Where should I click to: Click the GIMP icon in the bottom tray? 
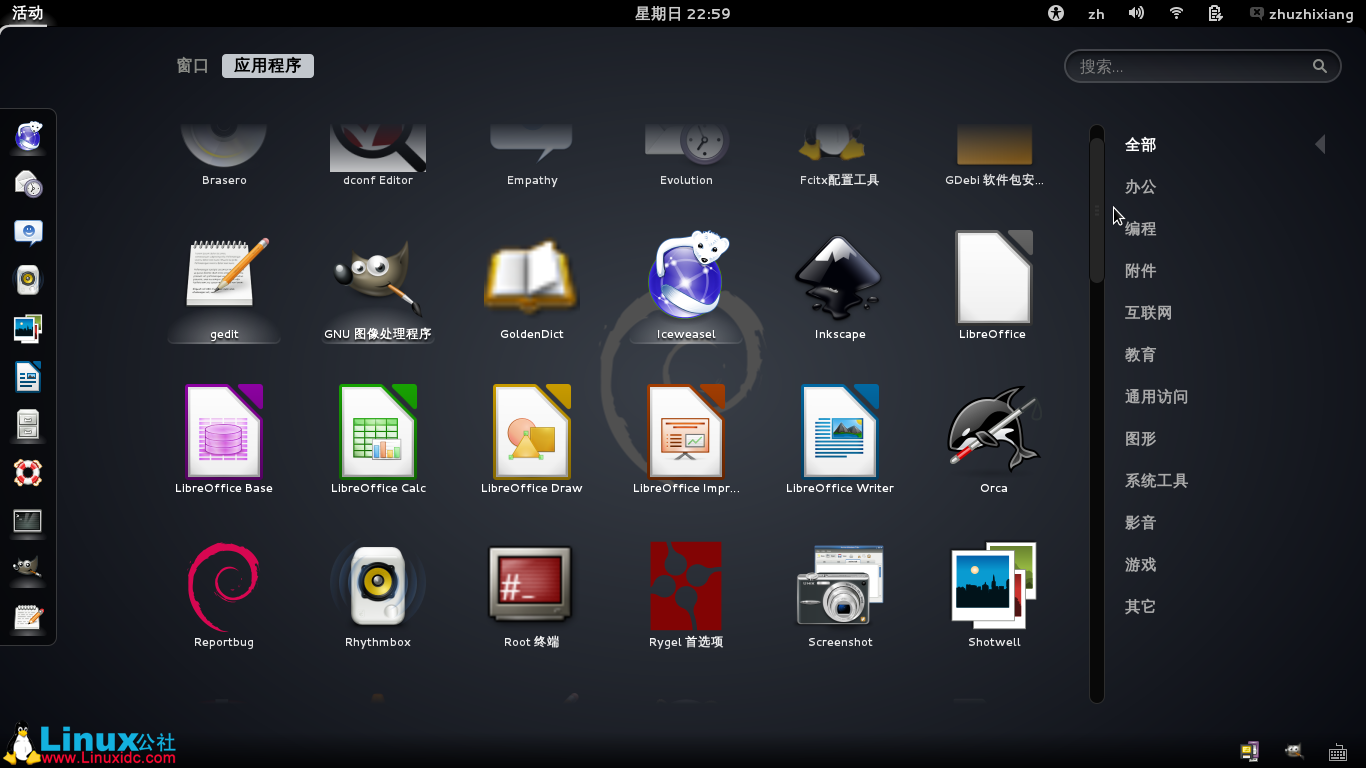pyautogui.click(x=1293, y=751)
